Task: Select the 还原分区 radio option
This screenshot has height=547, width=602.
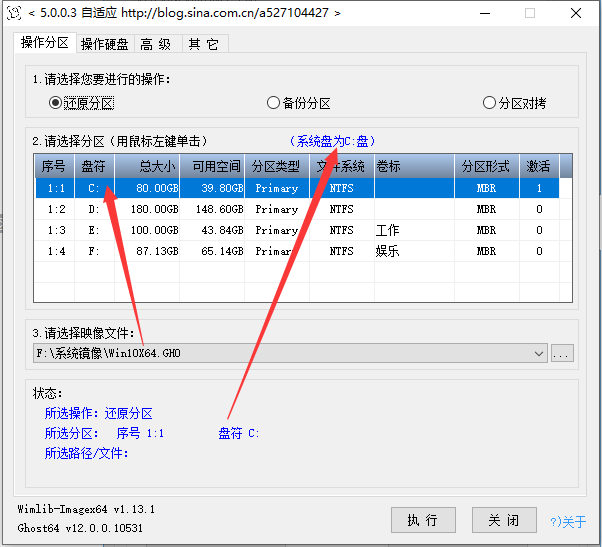Action: (56, 102)
